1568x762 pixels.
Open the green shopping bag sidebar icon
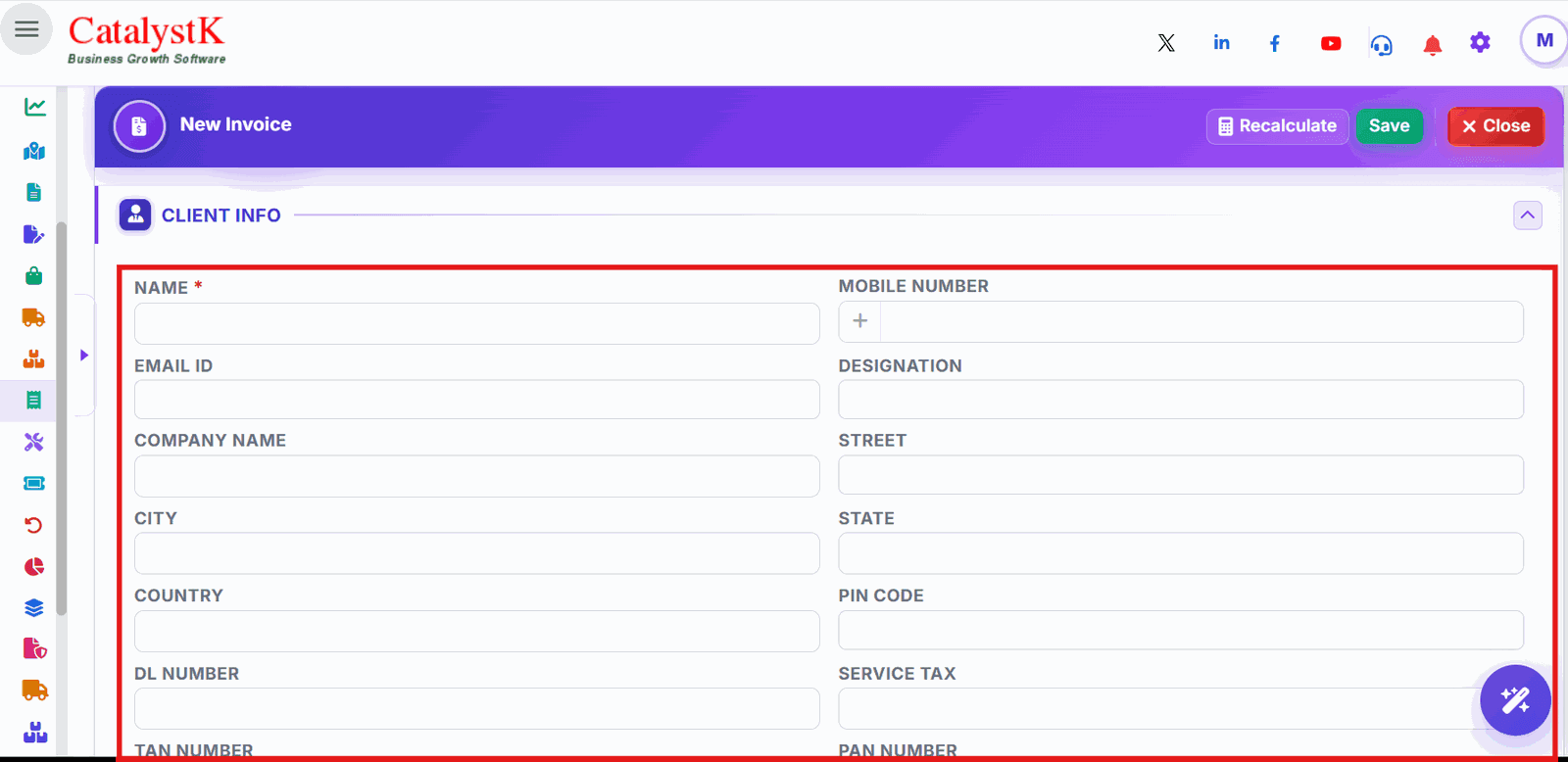34,276
